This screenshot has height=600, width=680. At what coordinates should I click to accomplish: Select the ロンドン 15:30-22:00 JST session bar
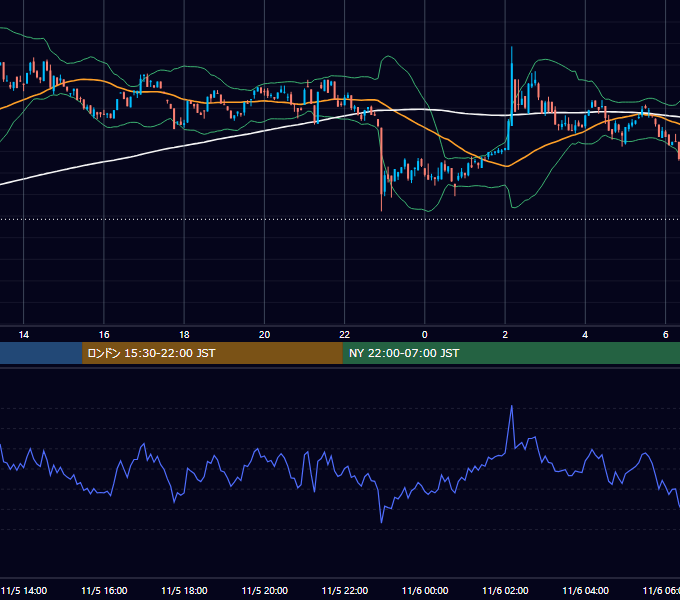coord(212,353)
